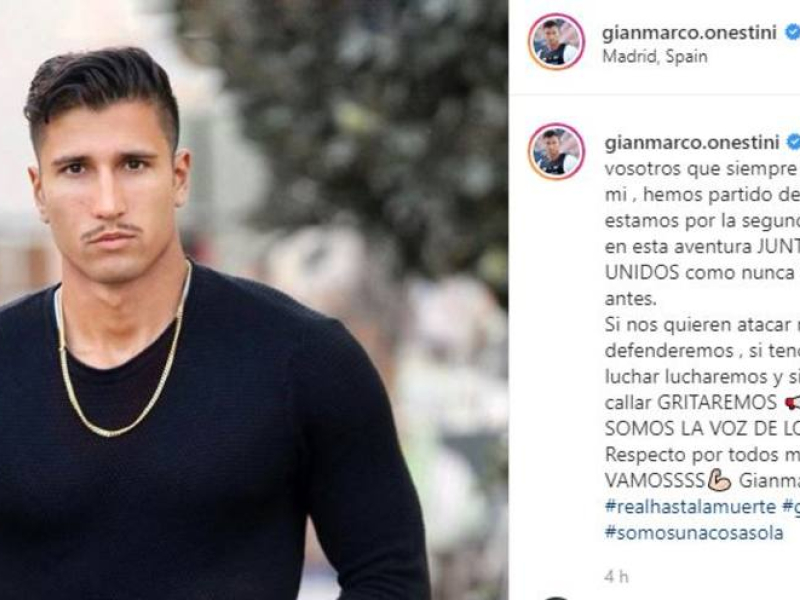
Task: Click the verified badge next to the caption username
Action: (793, 142)
